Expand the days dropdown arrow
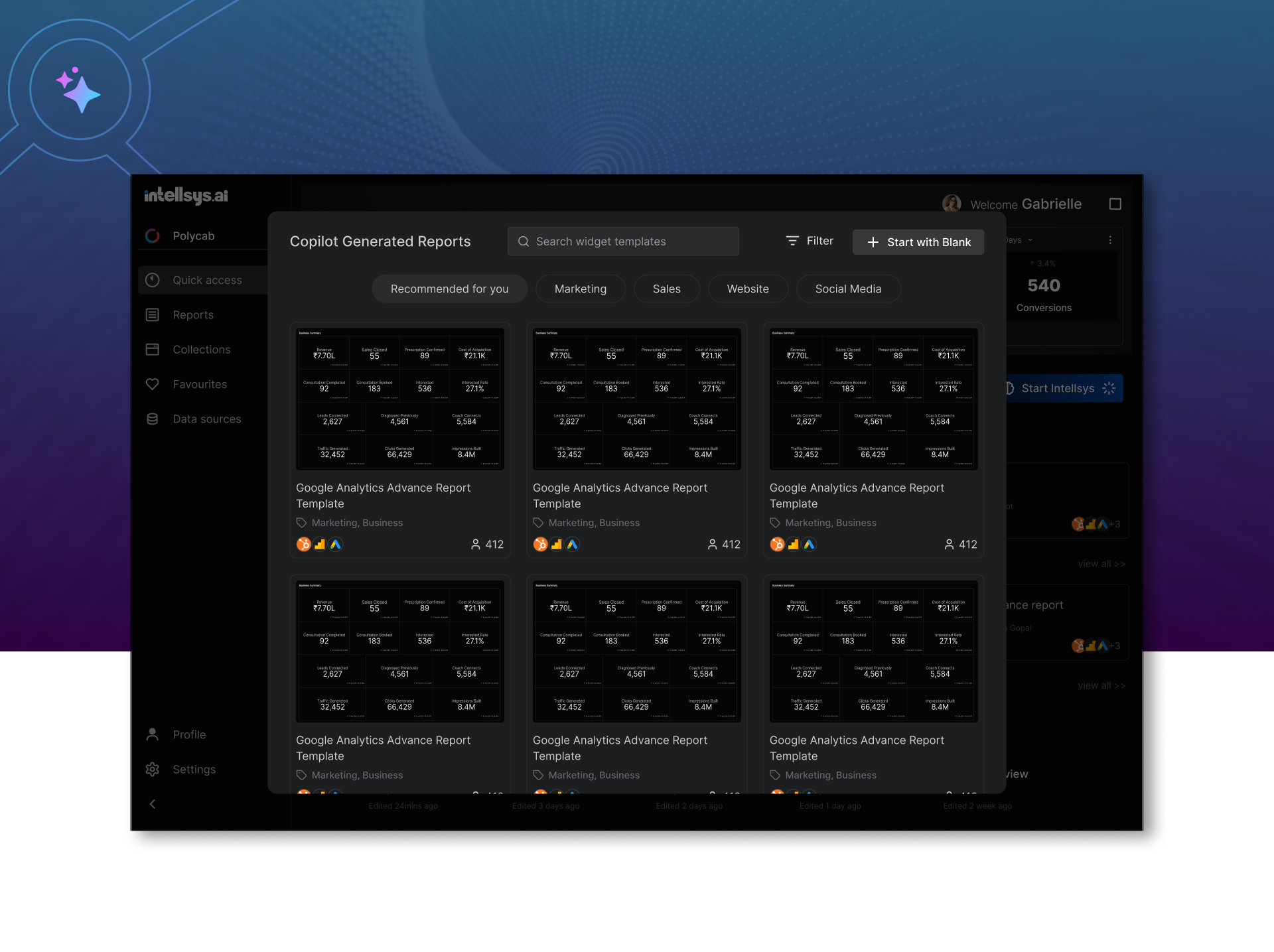Image resolution: width=1274 pixels, height=952 pixels. [1030, 240]
